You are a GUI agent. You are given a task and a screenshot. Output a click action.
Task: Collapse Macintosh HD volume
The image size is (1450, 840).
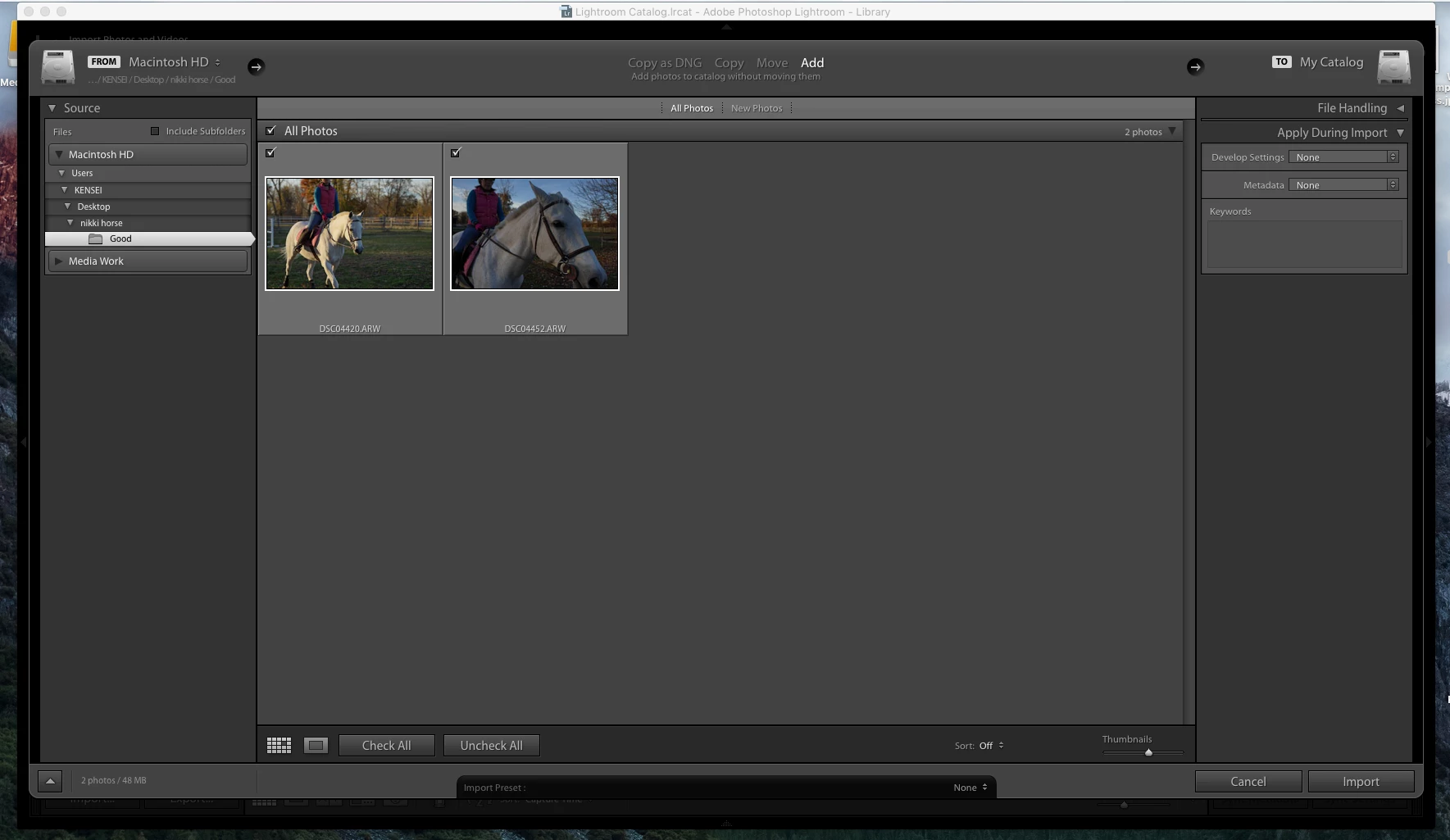coord(58,154)
